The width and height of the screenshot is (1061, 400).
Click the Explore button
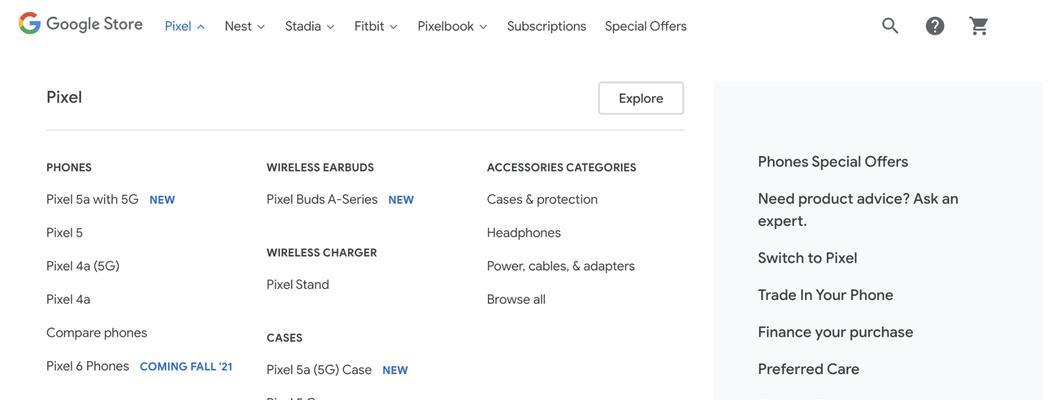641,98
